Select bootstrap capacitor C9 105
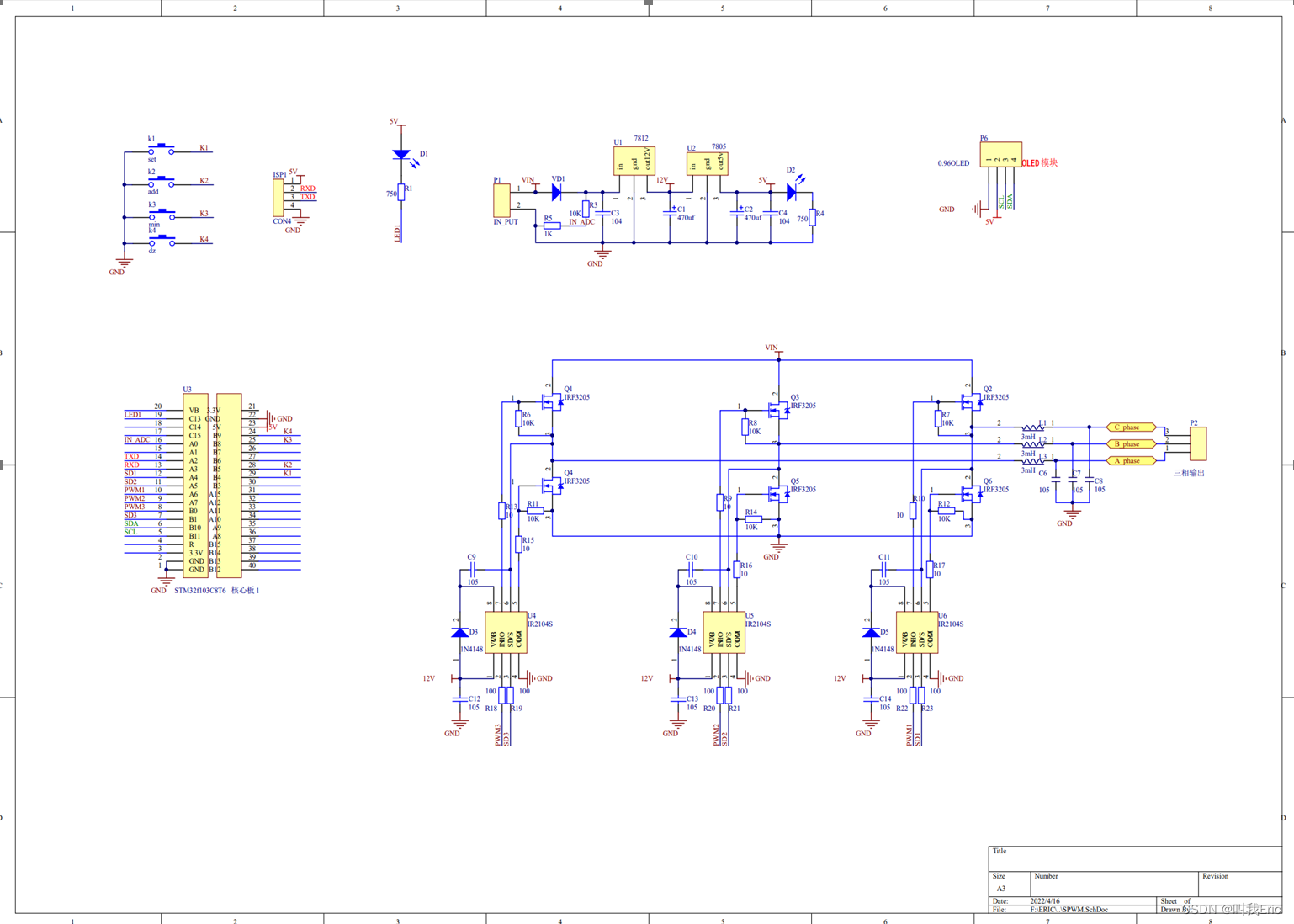The width and height of the screenshot is (1294, 924). pos(473,570)
